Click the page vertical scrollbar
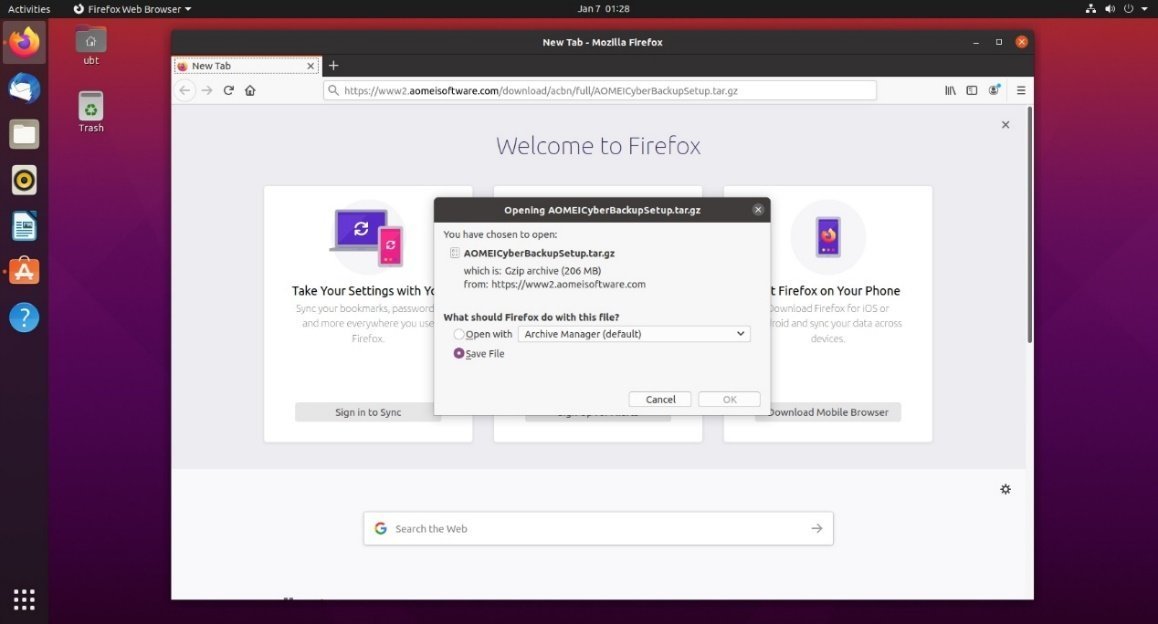 (x=1029, y=225)
